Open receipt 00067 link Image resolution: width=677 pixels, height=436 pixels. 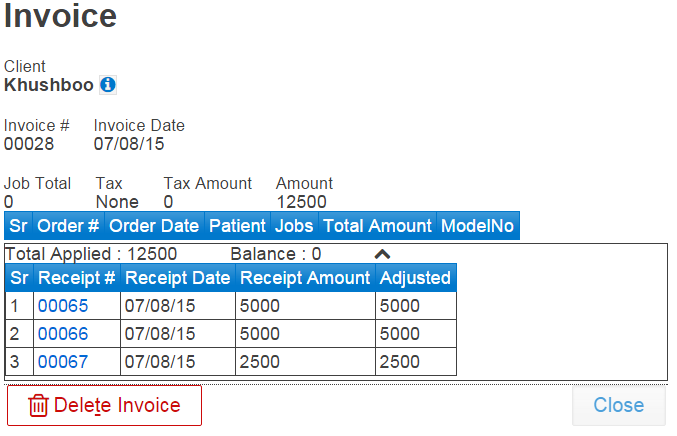[x=63, y=362]
